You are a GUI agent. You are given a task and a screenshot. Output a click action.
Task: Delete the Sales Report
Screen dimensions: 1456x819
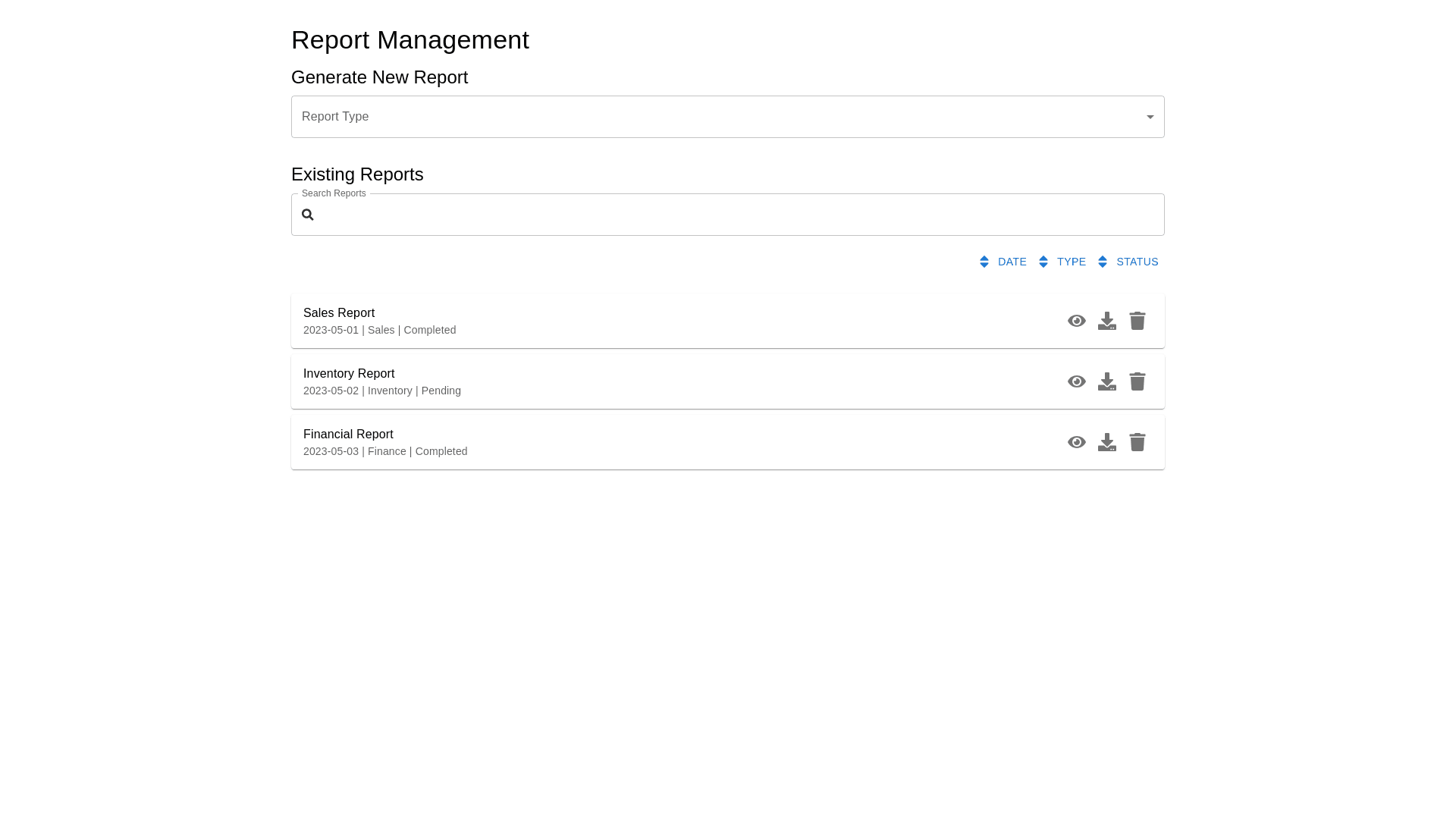1137,321
